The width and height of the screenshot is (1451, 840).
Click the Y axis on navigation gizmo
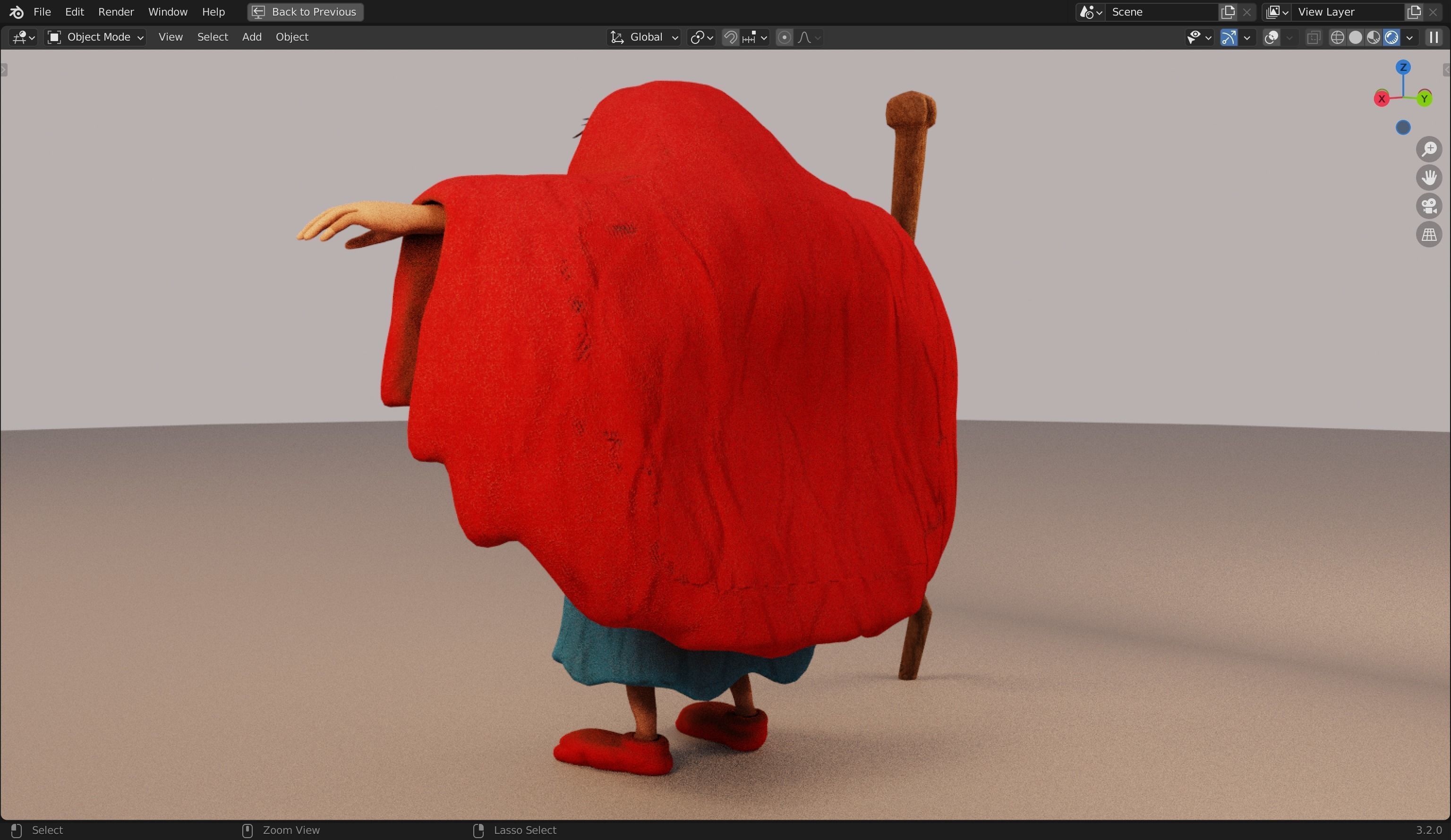coord(1425,99)
